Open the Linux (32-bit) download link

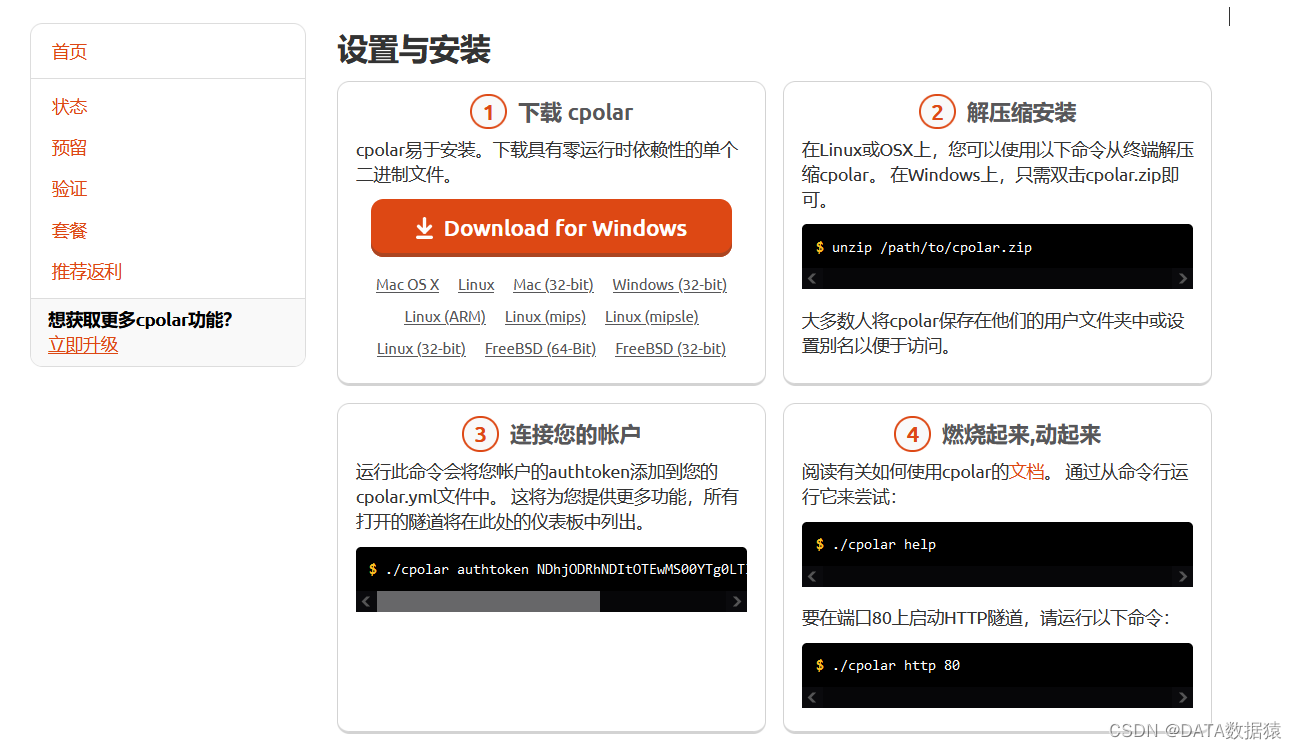click(x=421, y=349)
